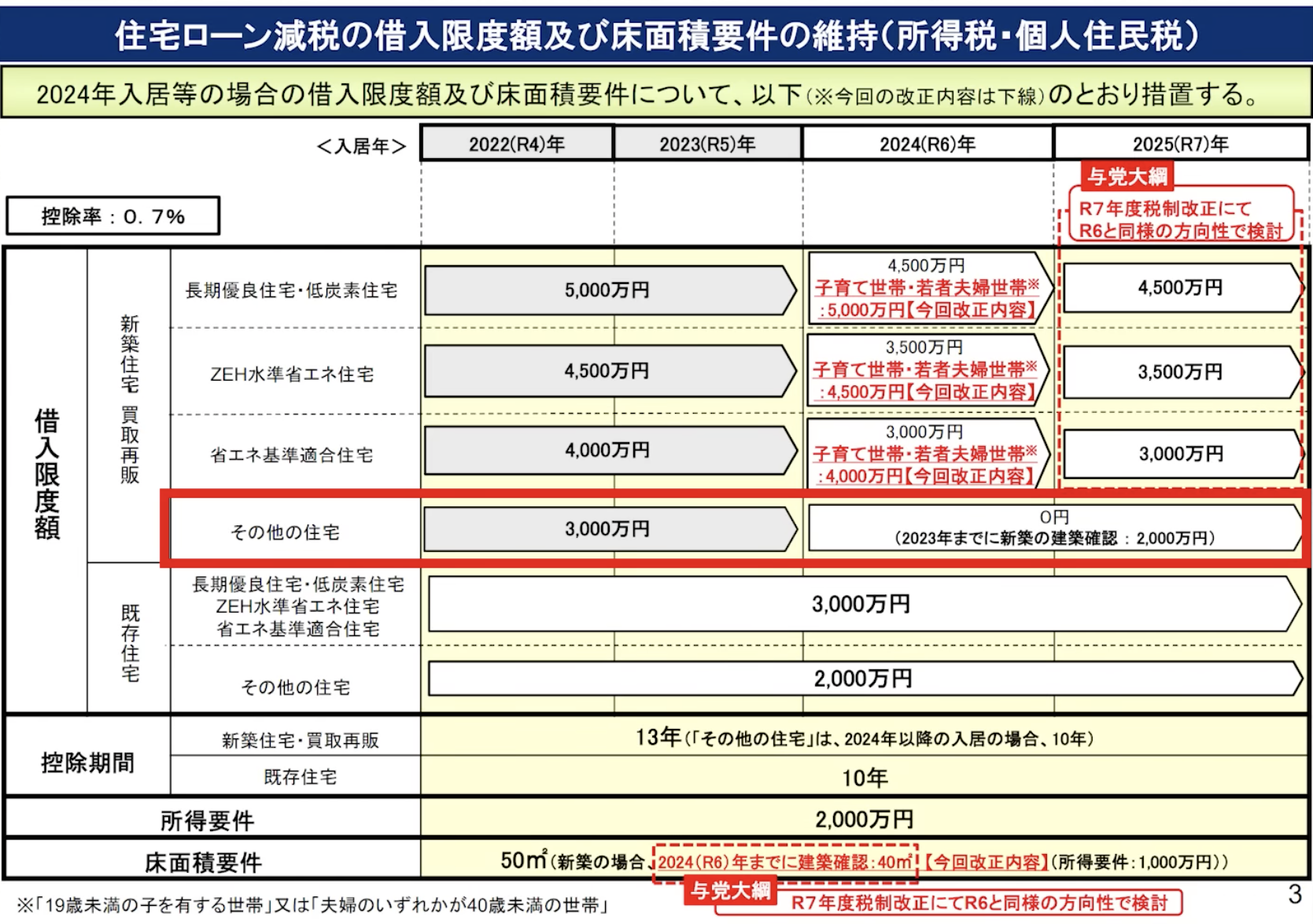
Task: Click the 3,000万円 arrow in 2025 column
Action: pos(1182,454)
